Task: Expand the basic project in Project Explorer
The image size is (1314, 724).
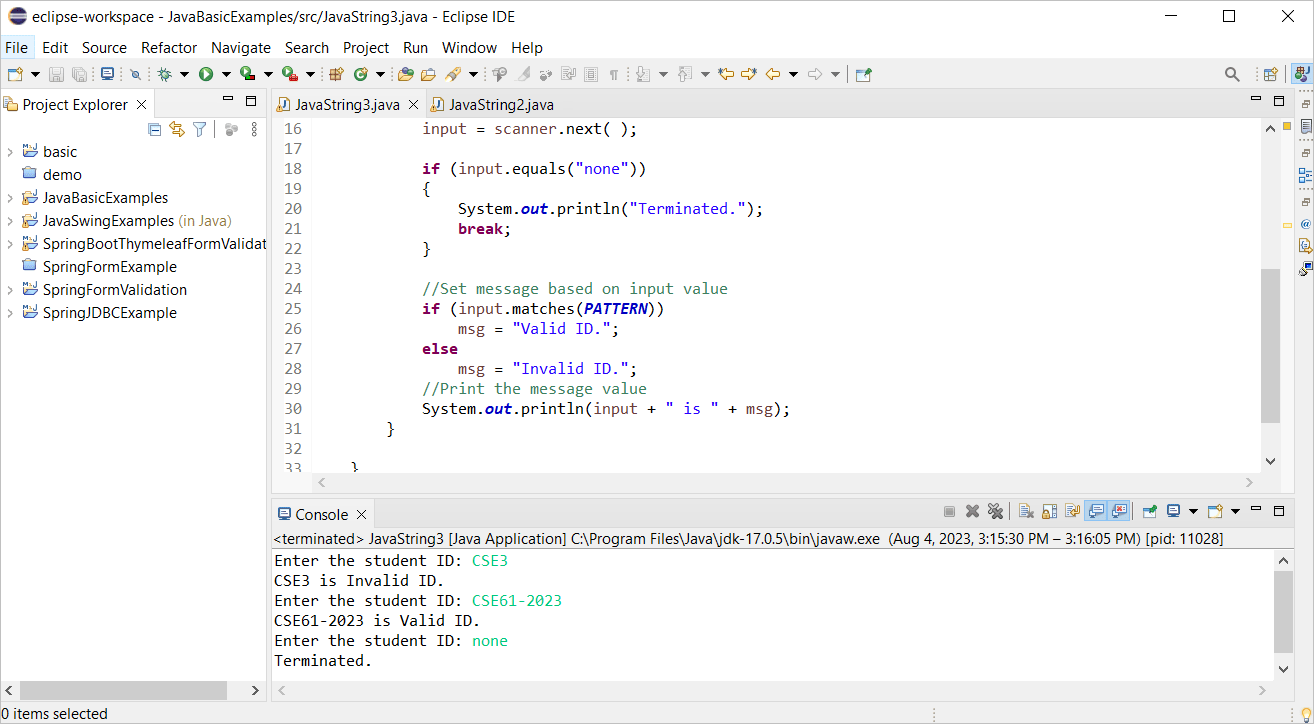Action: click(10, 151)
